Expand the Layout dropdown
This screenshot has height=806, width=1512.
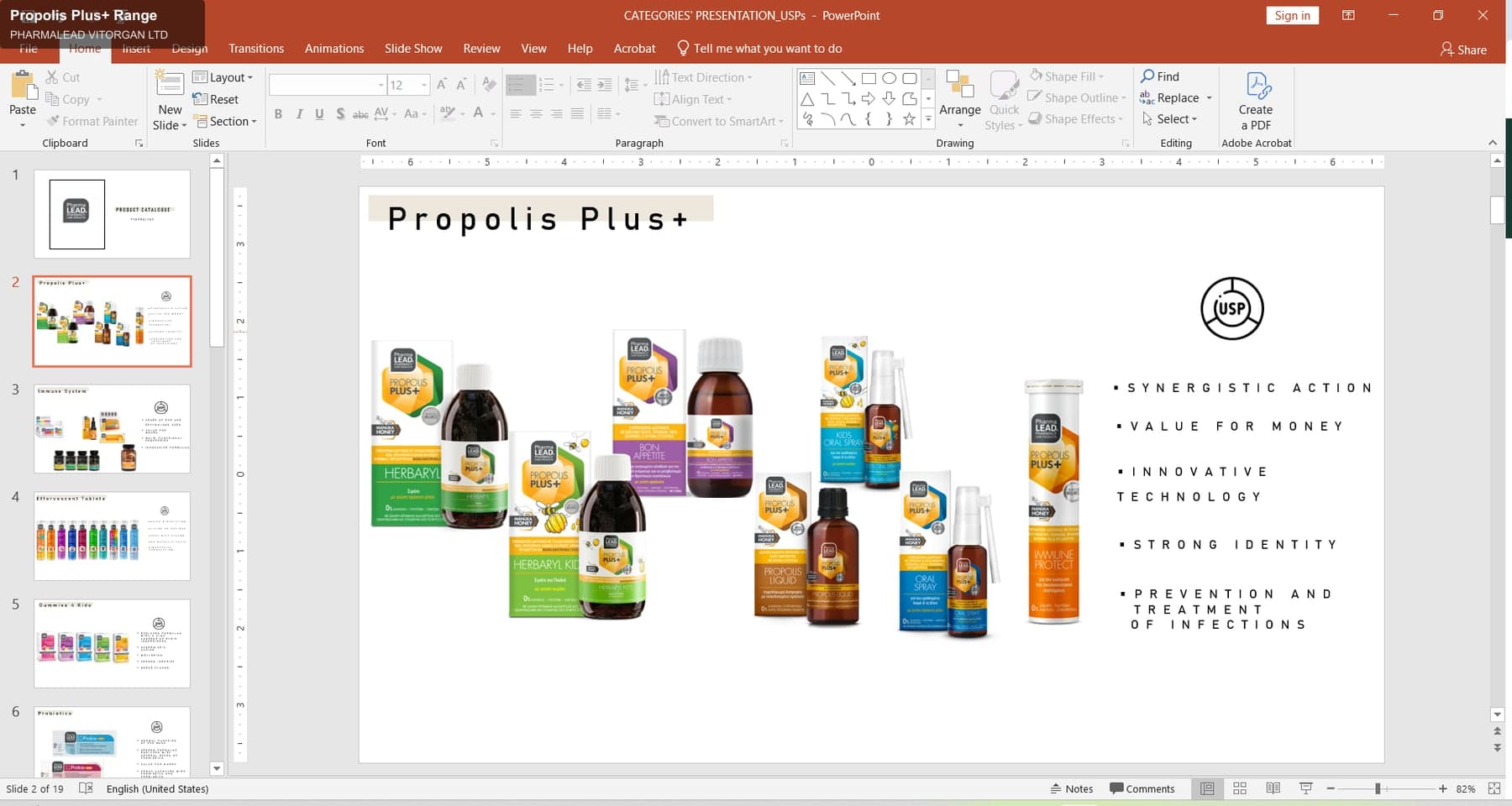click(x=223, y=77)
